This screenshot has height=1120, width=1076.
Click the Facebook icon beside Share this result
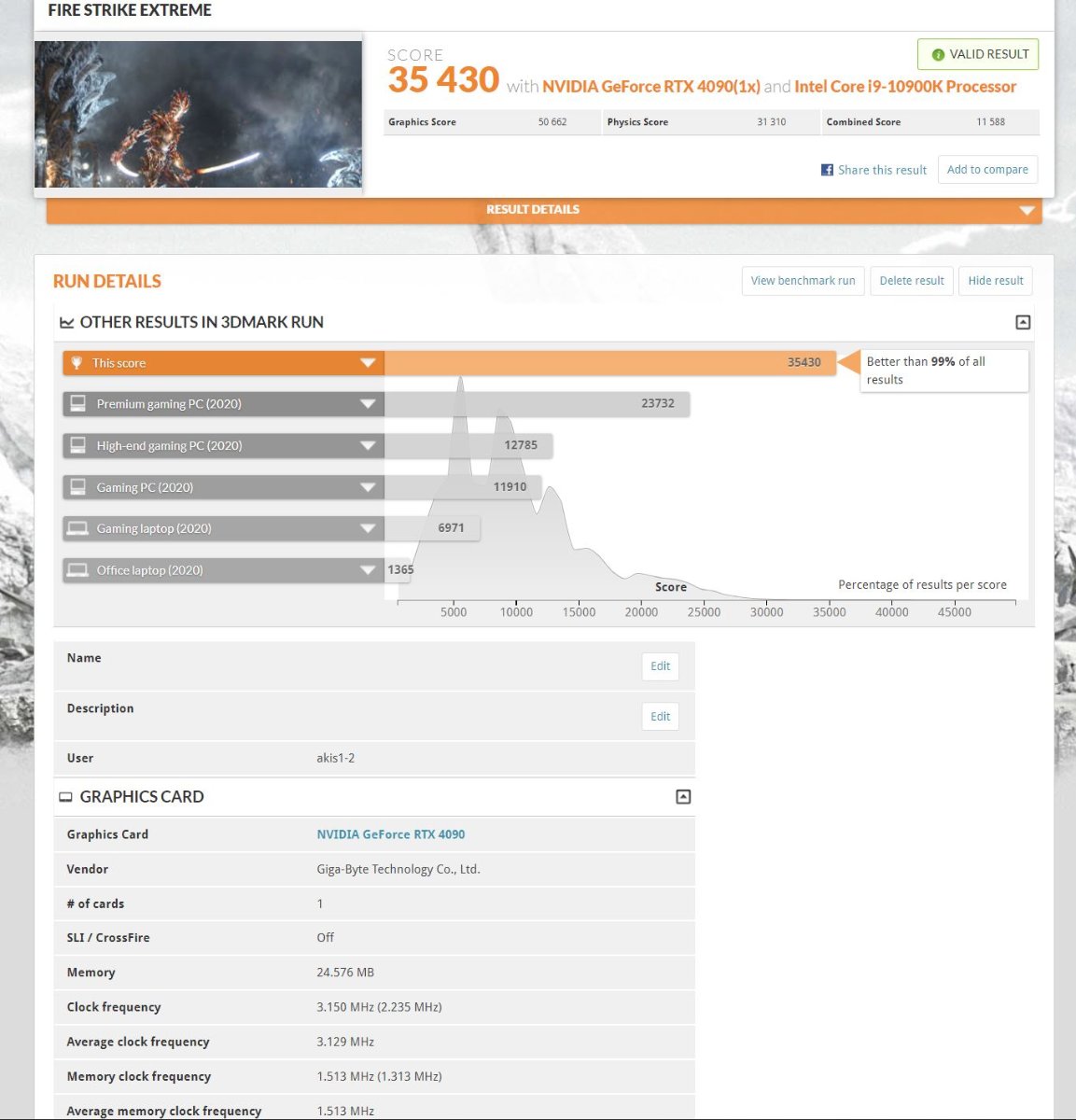pos(827,170)
